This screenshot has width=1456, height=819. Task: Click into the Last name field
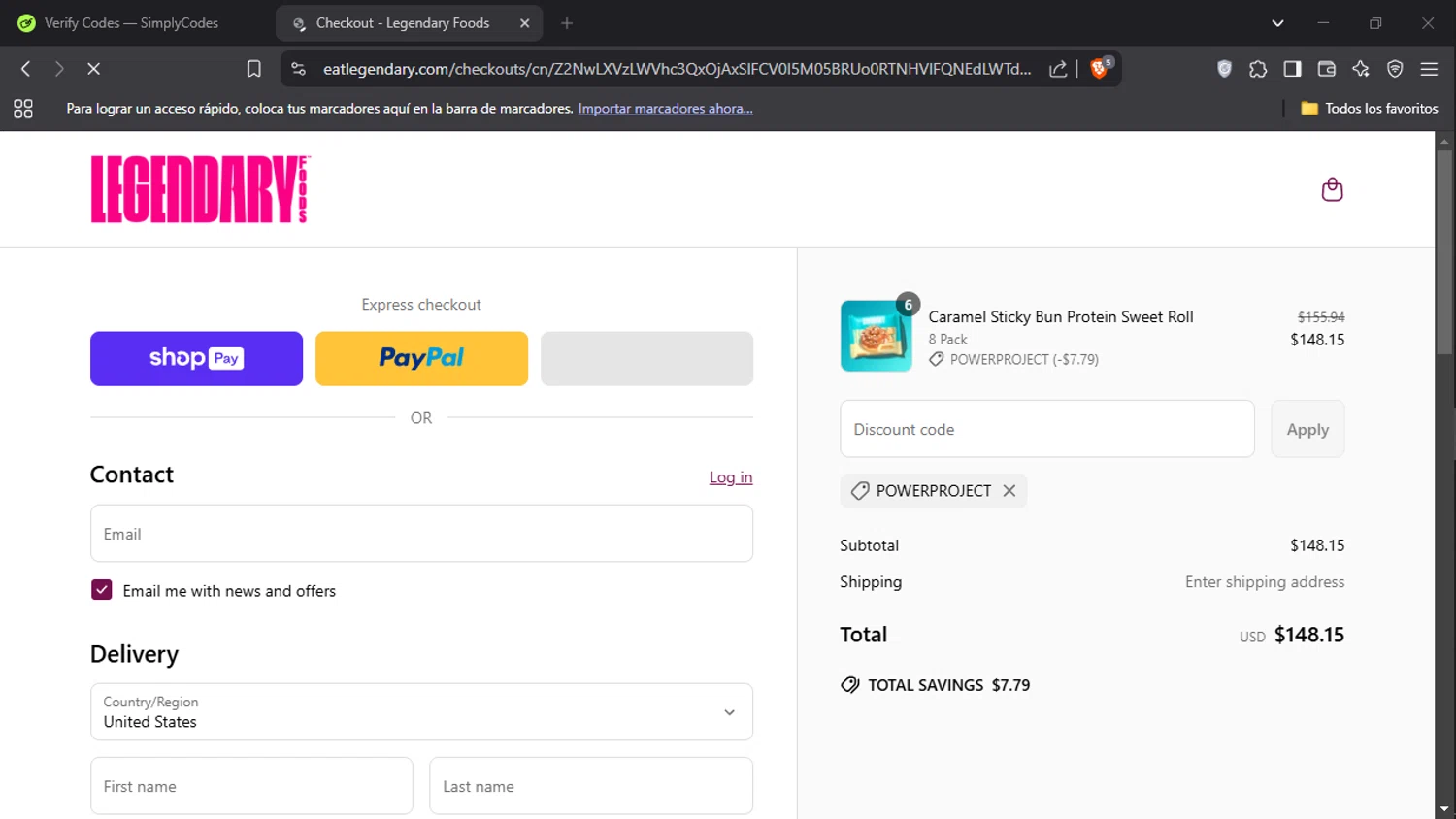tap(591, 786)
